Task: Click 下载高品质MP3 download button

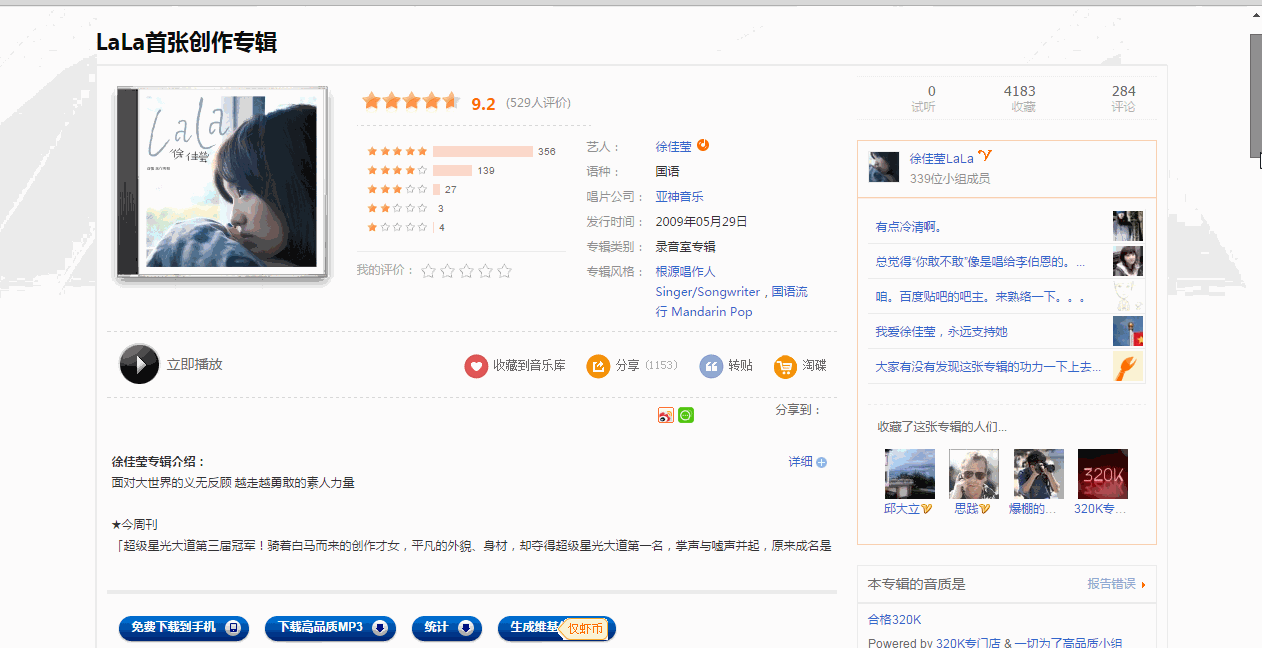Action: point(330,628)
